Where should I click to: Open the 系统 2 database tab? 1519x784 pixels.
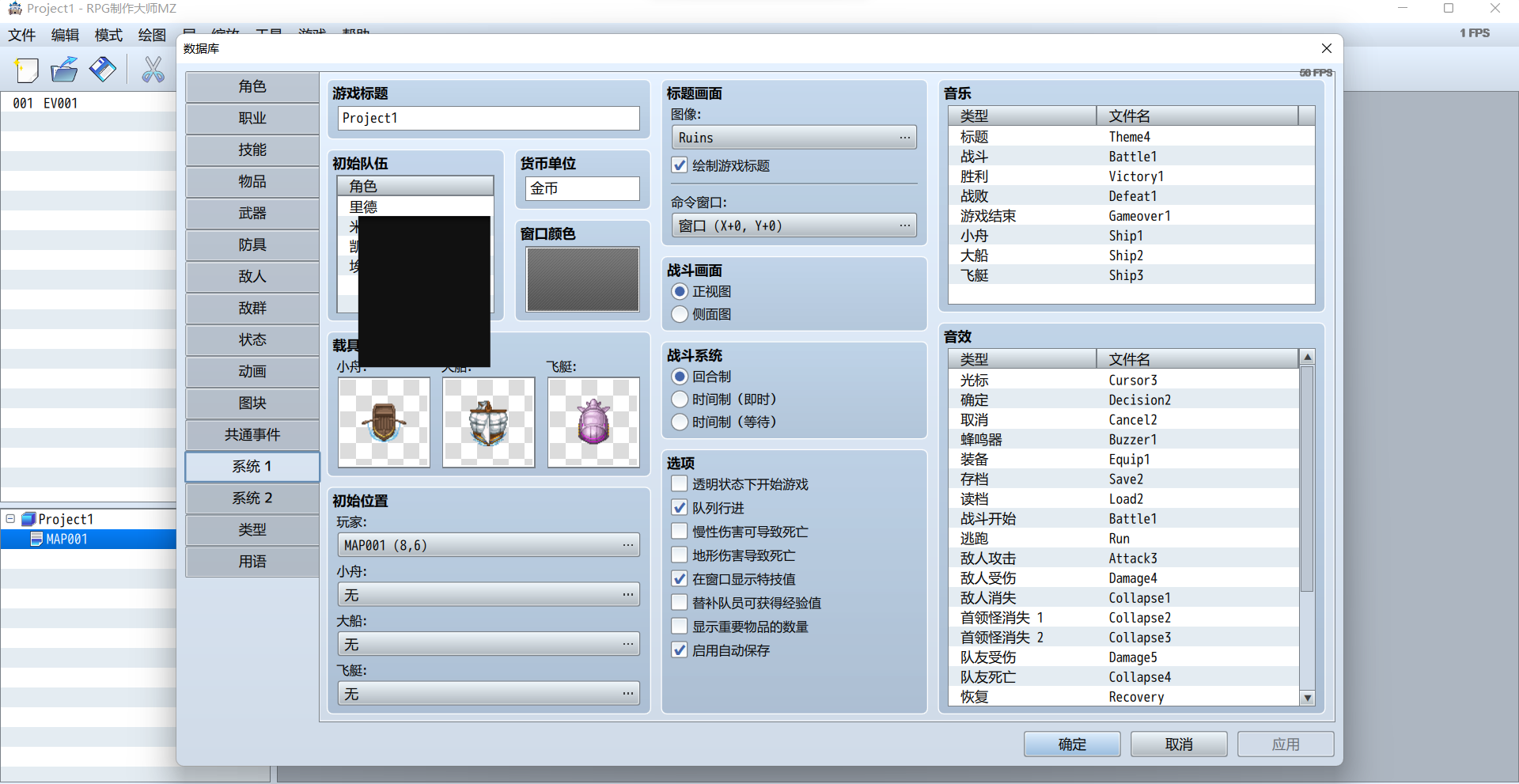pyautogui.click(x=252, y=498)
